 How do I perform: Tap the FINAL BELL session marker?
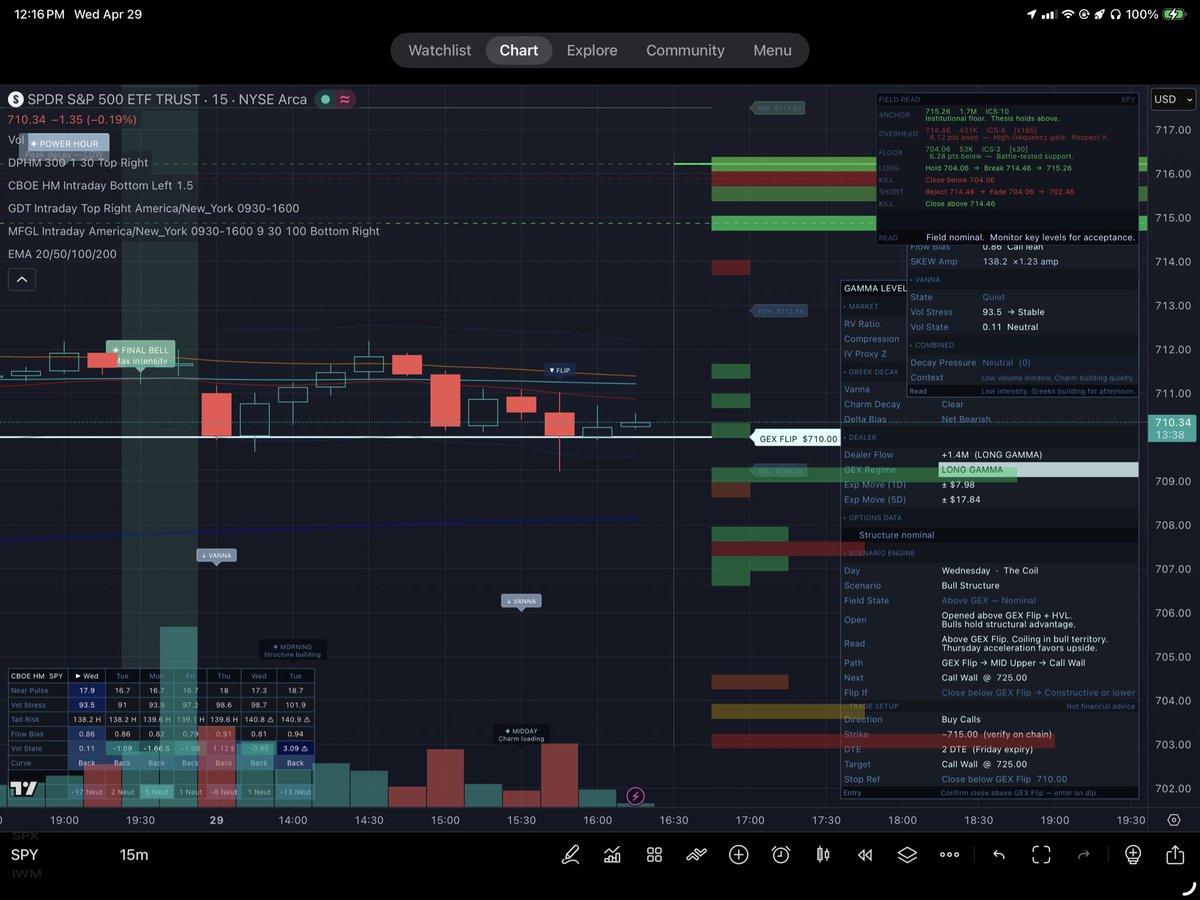(x=141, y=355)
